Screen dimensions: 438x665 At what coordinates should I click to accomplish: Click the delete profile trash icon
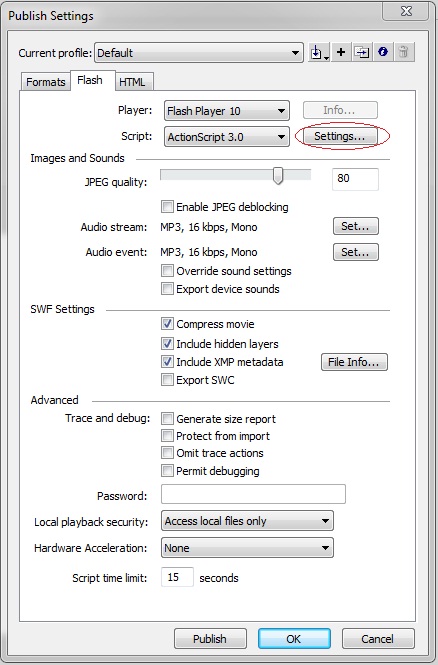coord(404,53)
